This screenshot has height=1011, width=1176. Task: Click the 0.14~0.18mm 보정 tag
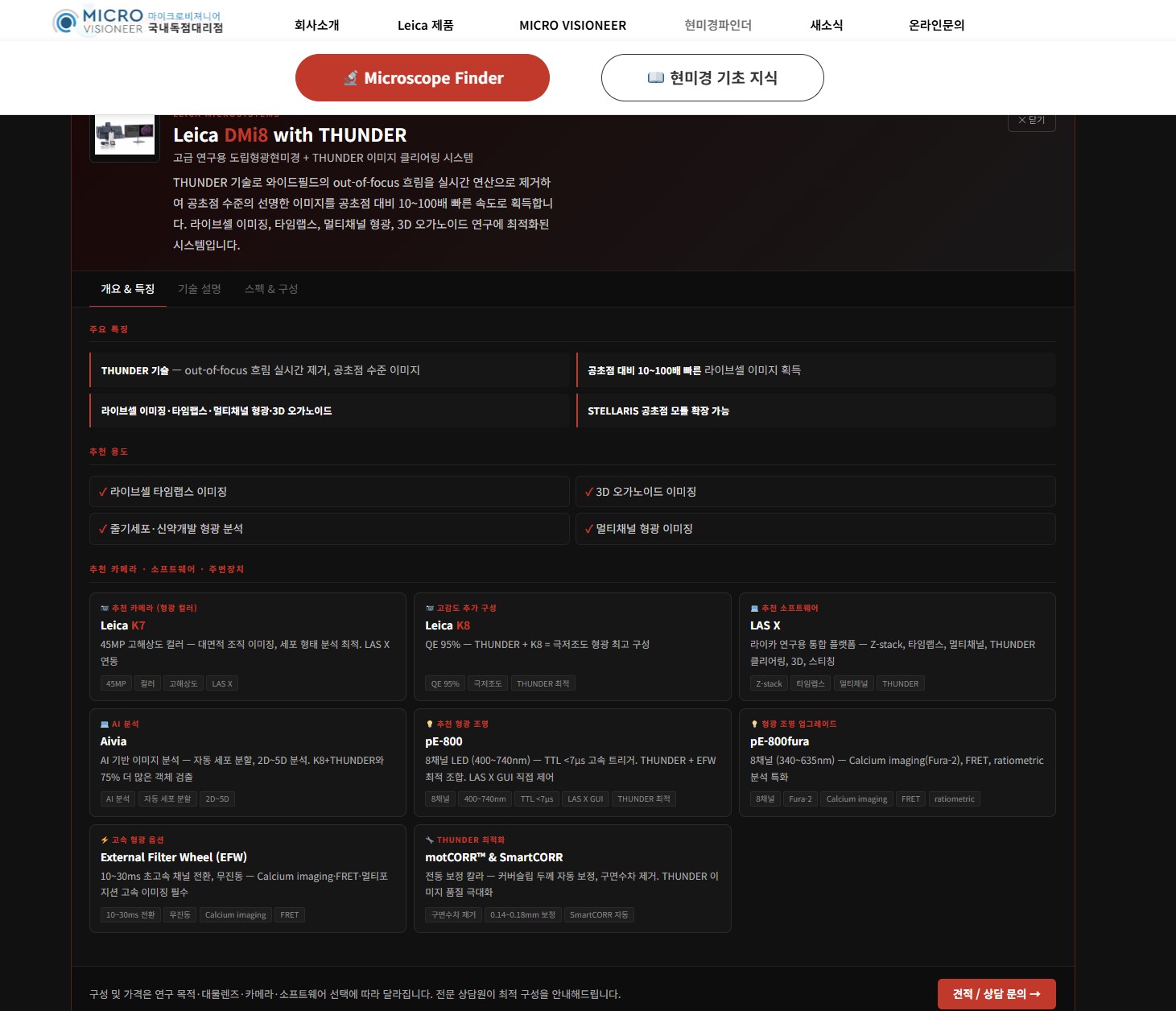(x=523, y=915)
